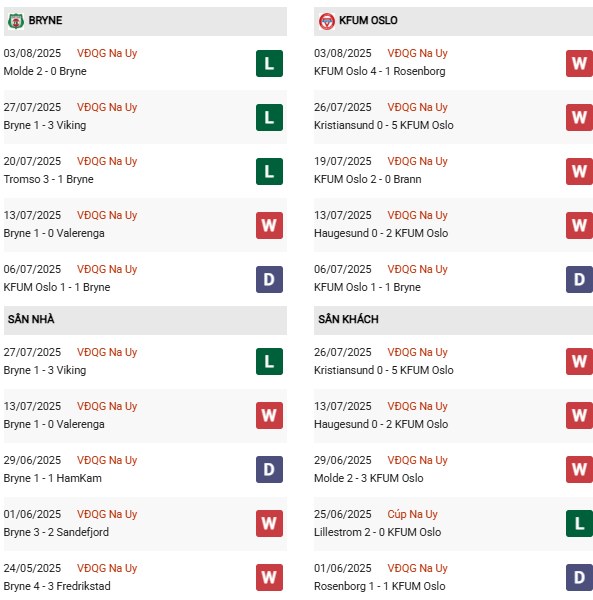Click the D badge for Rosenborg 1 - 1 KFUM Oslo
Image resolution: width=593 pixels, height=600 pixels.
tap(579, 577)
